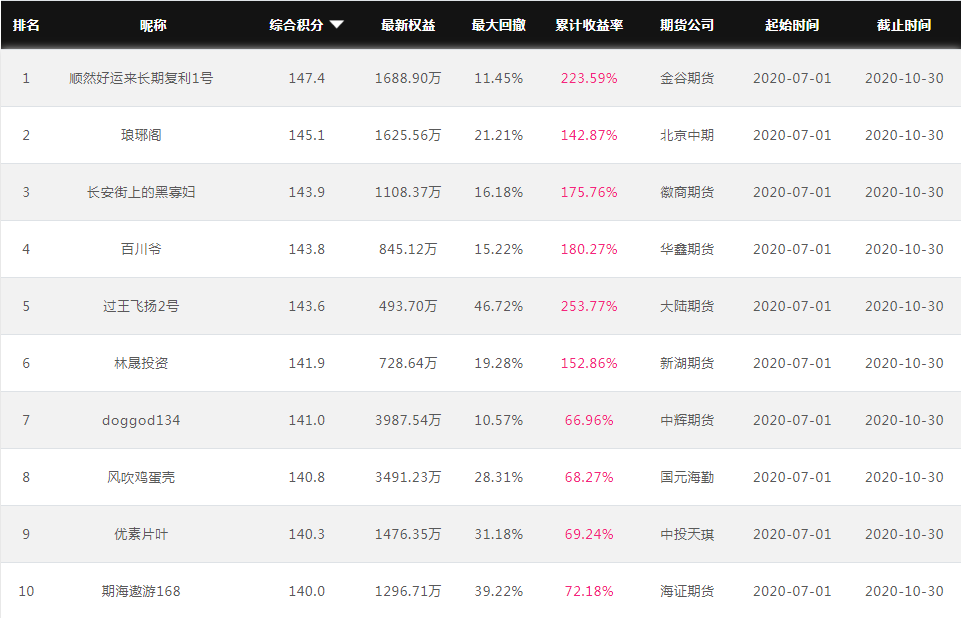Click the sort arrow next to 综合积分

click(x=336, y=25)
